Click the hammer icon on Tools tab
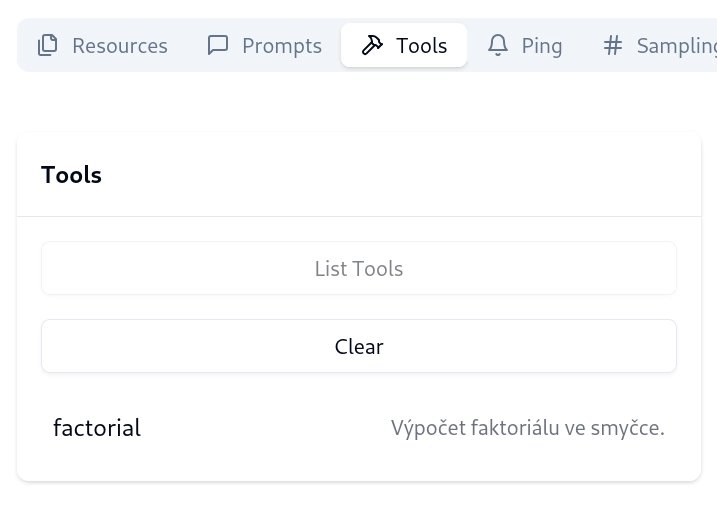This screenshot has width=717, height=507. (372, 45)
